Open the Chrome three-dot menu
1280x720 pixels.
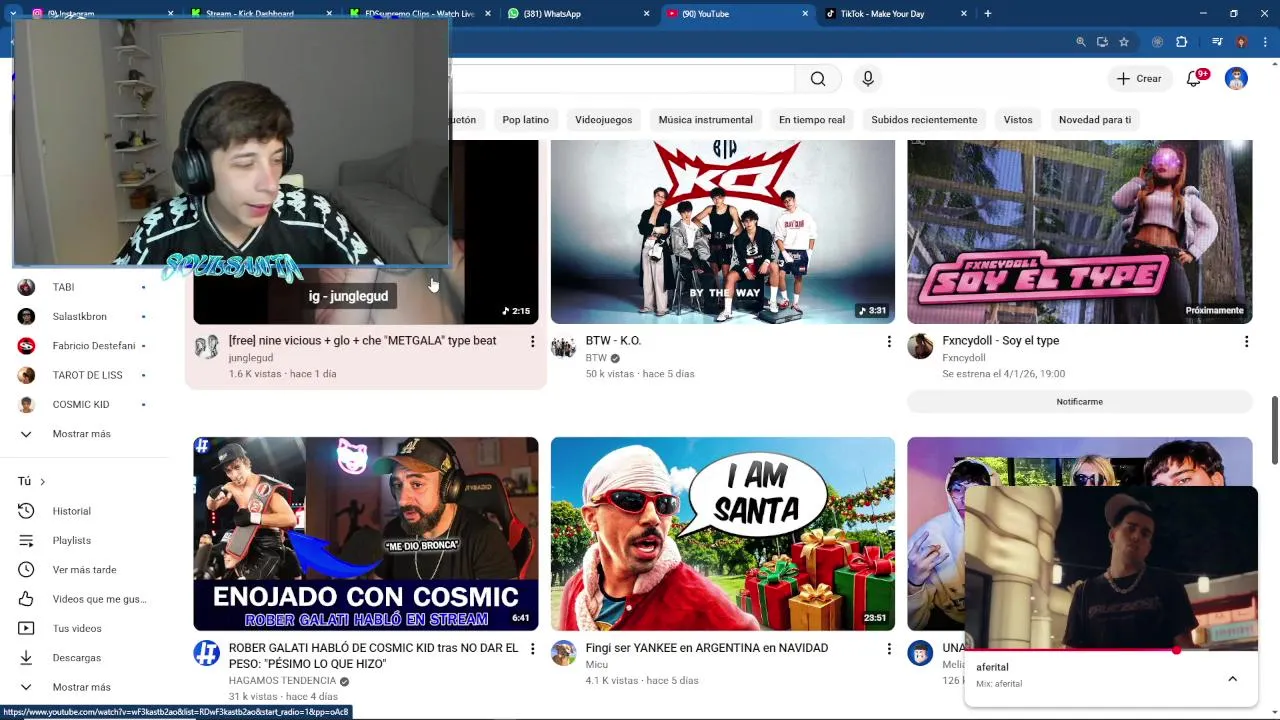[1265, 42]
